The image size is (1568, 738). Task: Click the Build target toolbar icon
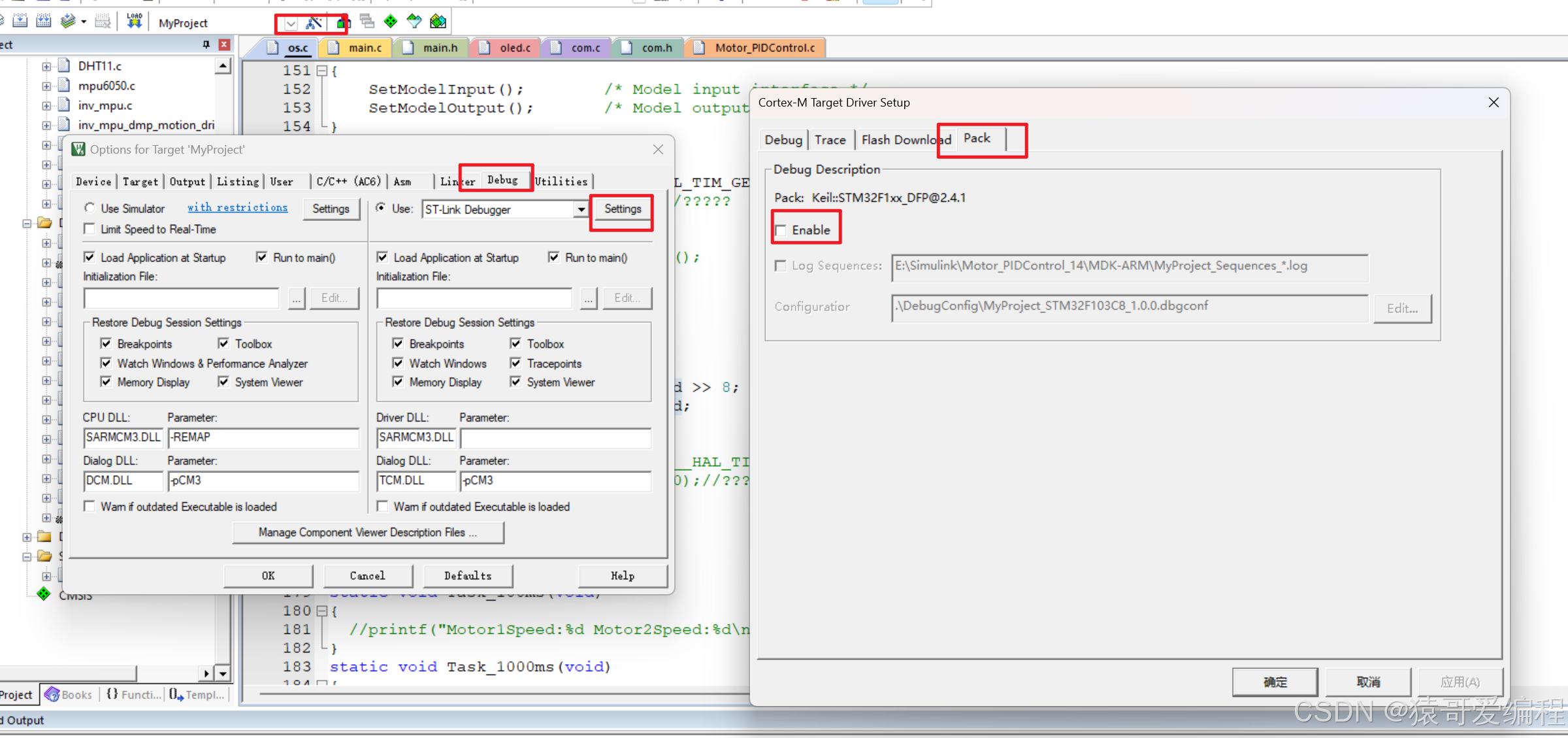20,21
